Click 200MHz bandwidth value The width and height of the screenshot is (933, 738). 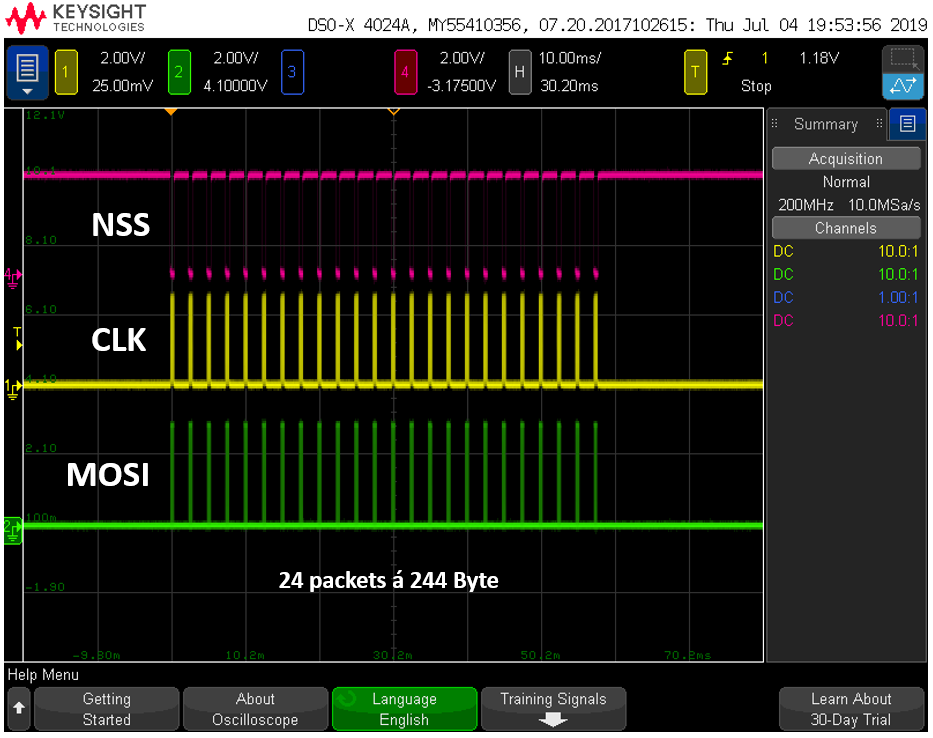tap(806, 205)
